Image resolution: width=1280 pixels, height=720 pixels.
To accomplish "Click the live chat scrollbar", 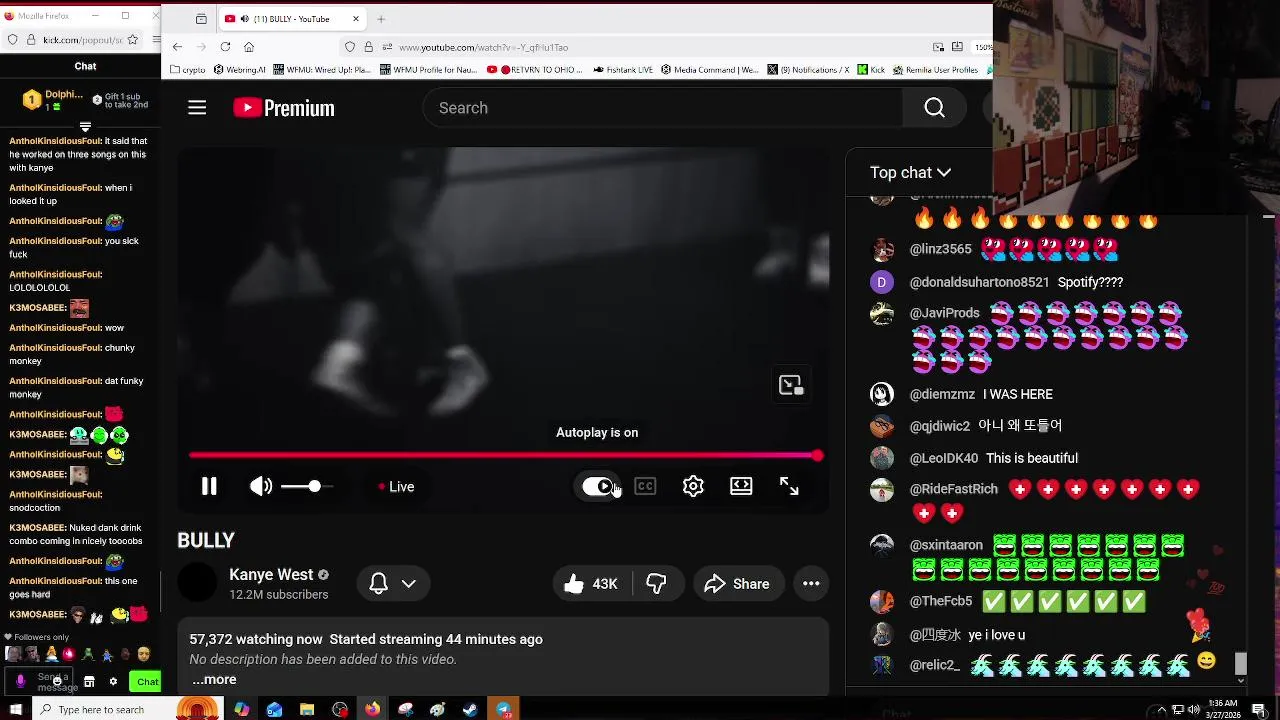I will point(1241,664).
